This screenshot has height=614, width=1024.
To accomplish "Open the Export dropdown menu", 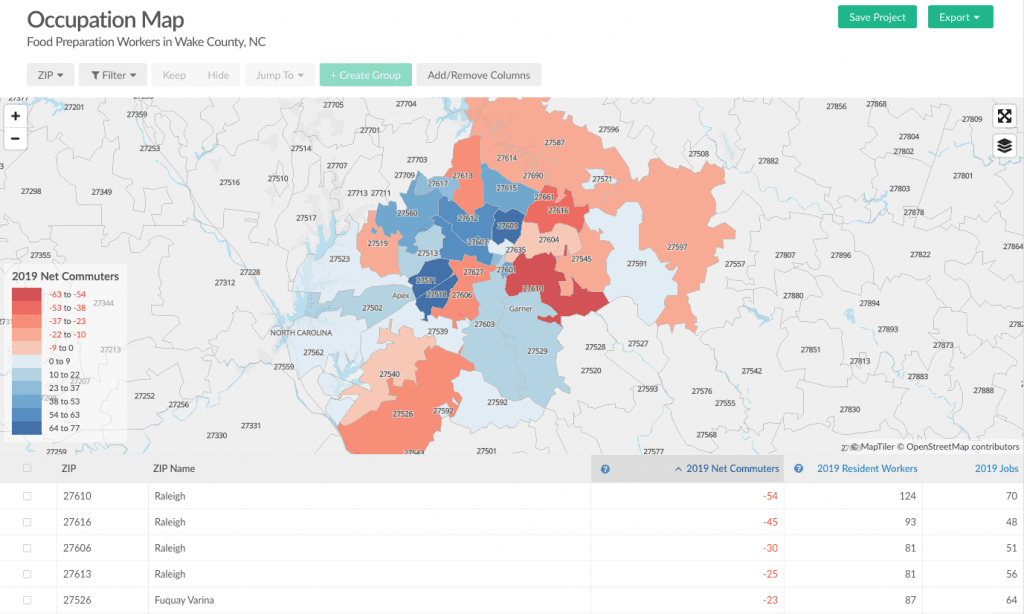I will [x=959, y=17].
